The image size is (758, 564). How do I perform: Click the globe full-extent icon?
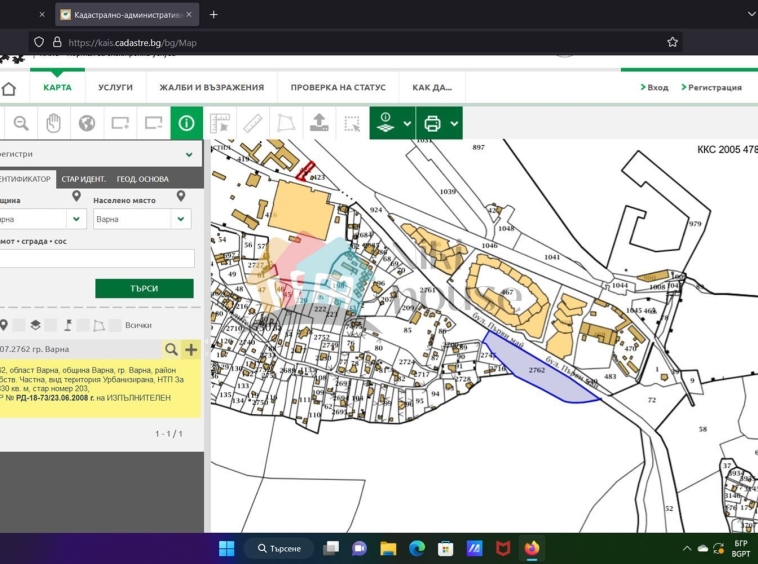[87, 123]
